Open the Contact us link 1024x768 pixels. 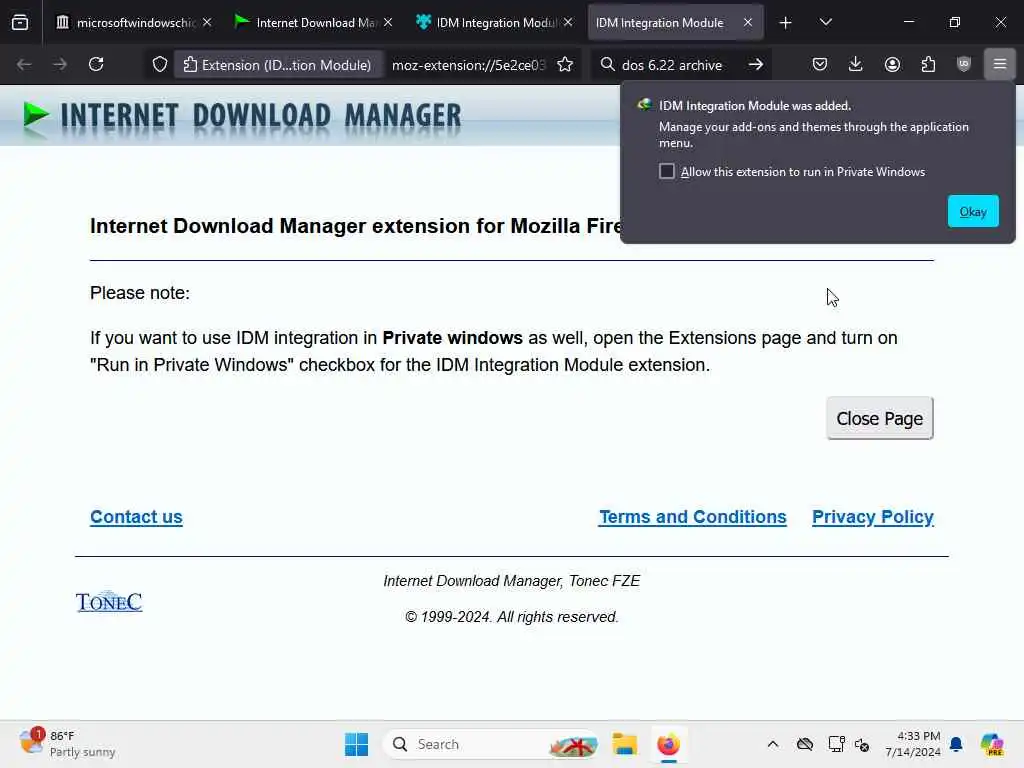coord(136,517)
